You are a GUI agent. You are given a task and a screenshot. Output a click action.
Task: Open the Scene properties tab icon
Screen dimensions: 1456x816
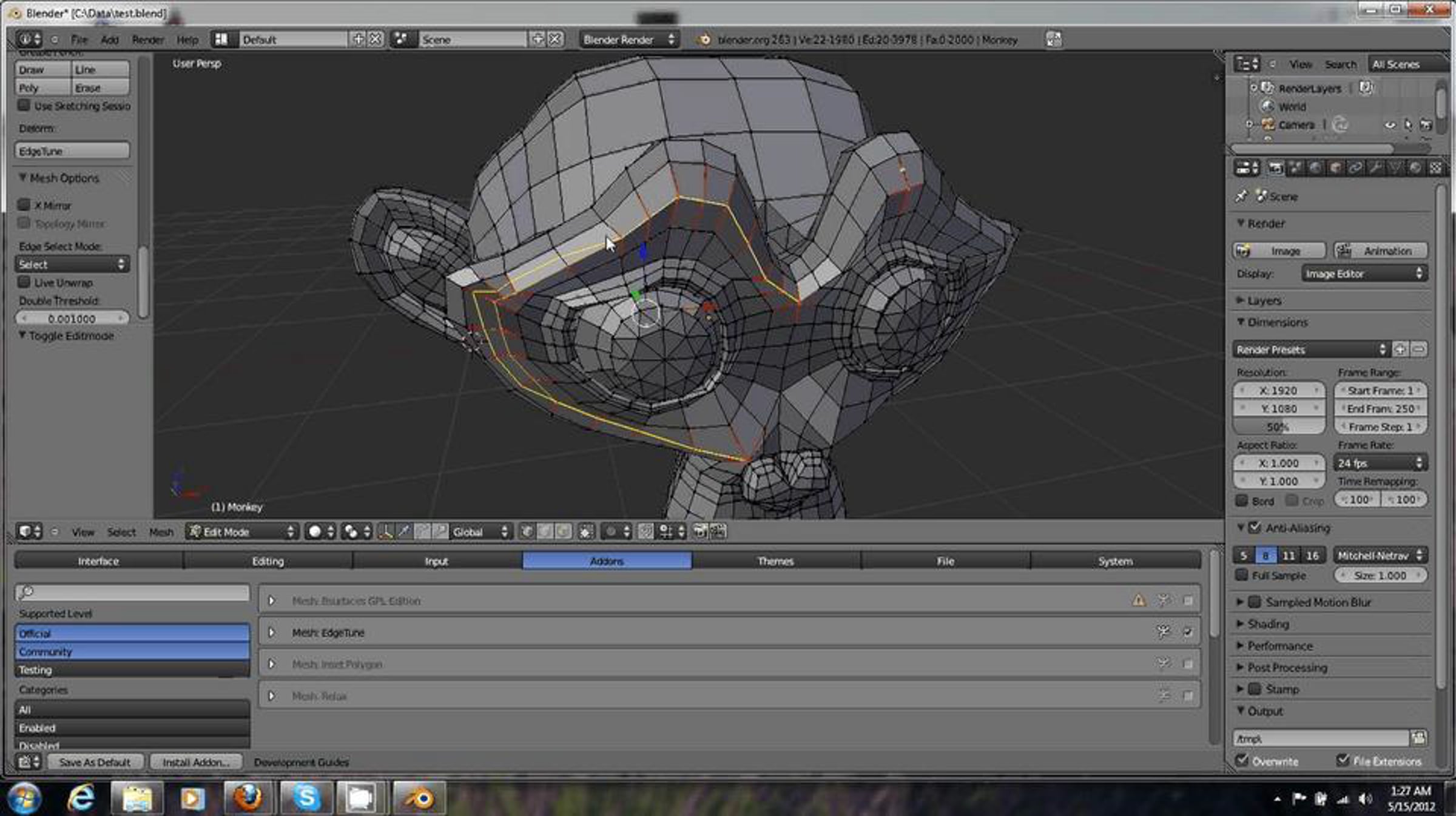coord(1295,168)
